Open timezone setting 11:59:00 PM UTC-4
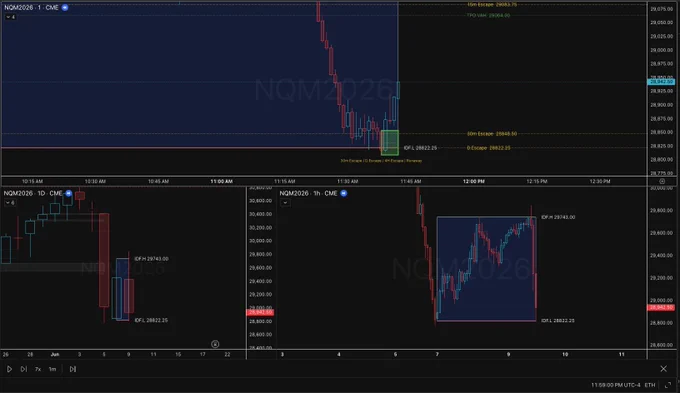 (615, 385)
